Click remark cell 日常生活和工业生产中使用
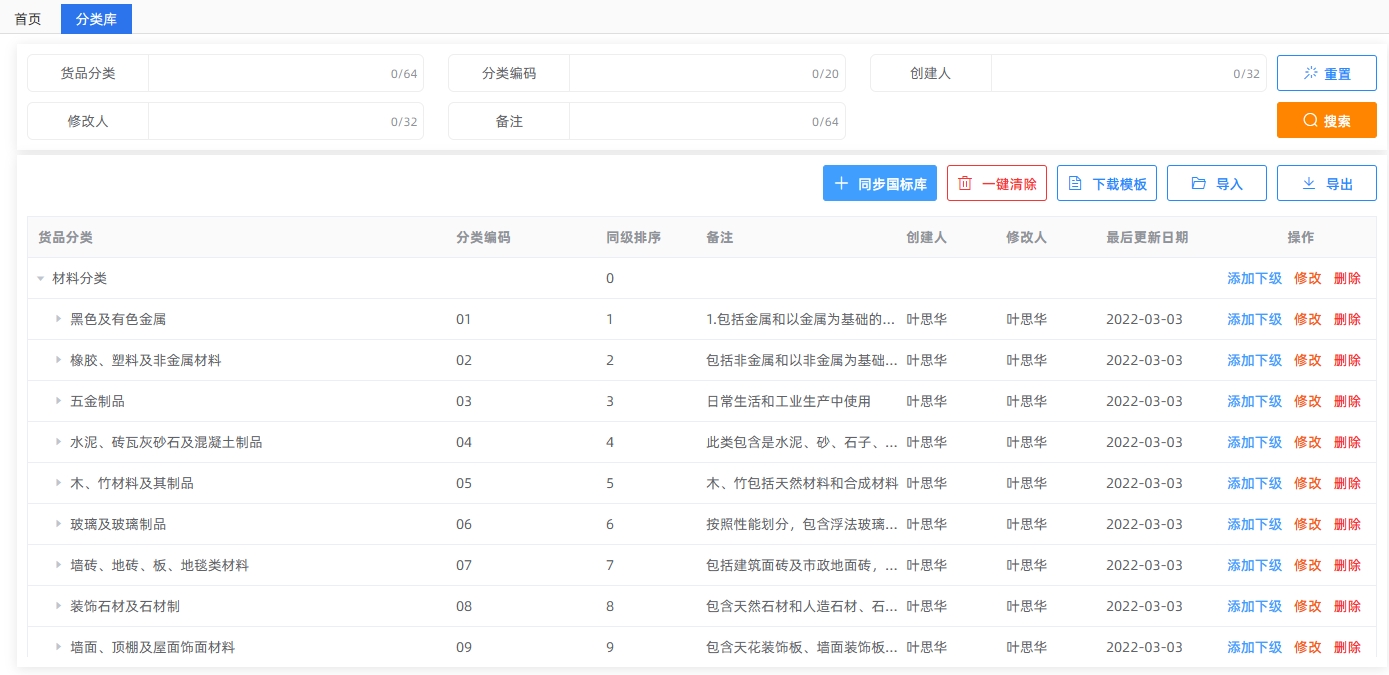Screen dimensions: 1389x675 [788, 402]
